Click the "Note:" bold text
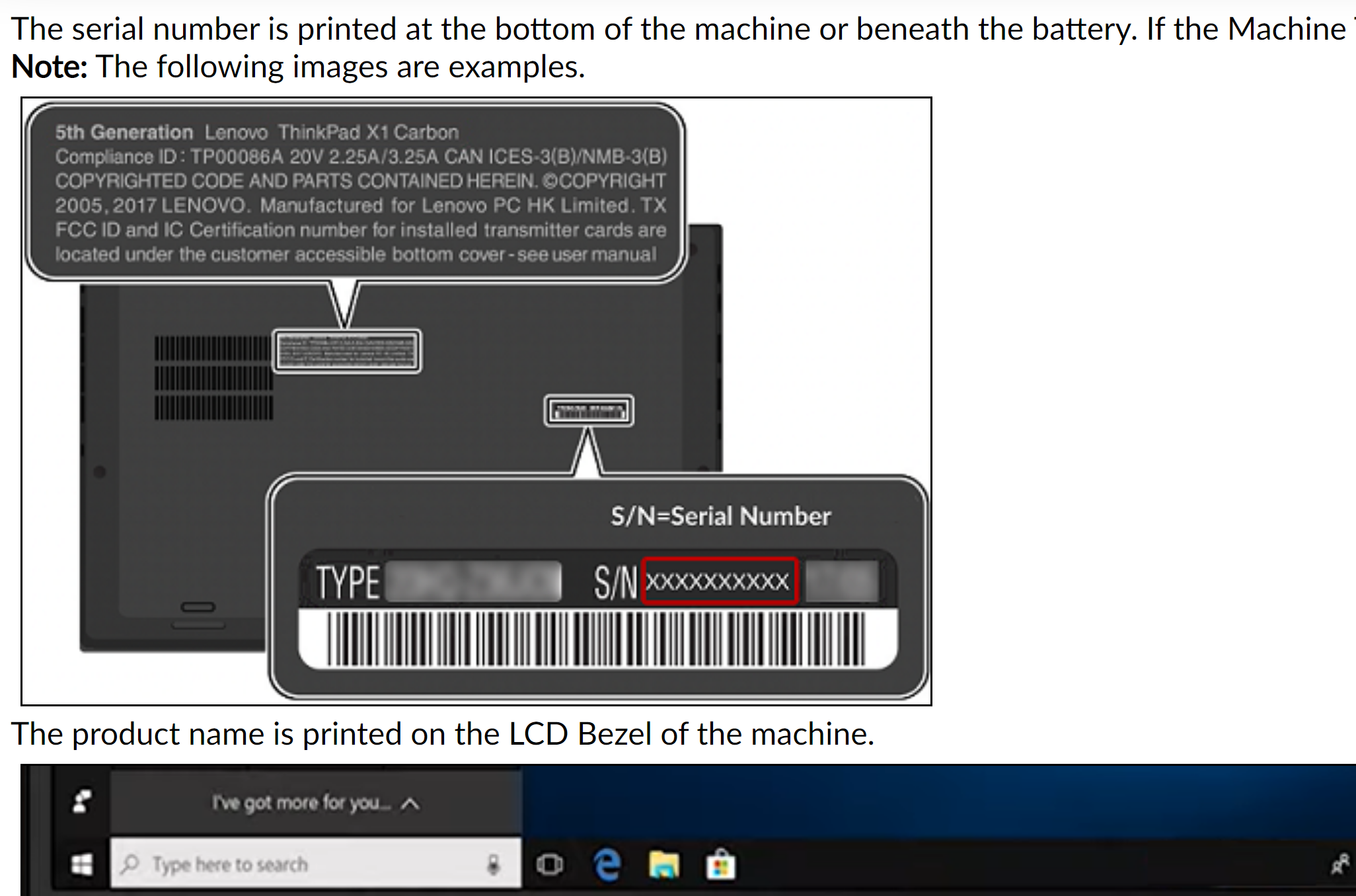 point(50,67)
